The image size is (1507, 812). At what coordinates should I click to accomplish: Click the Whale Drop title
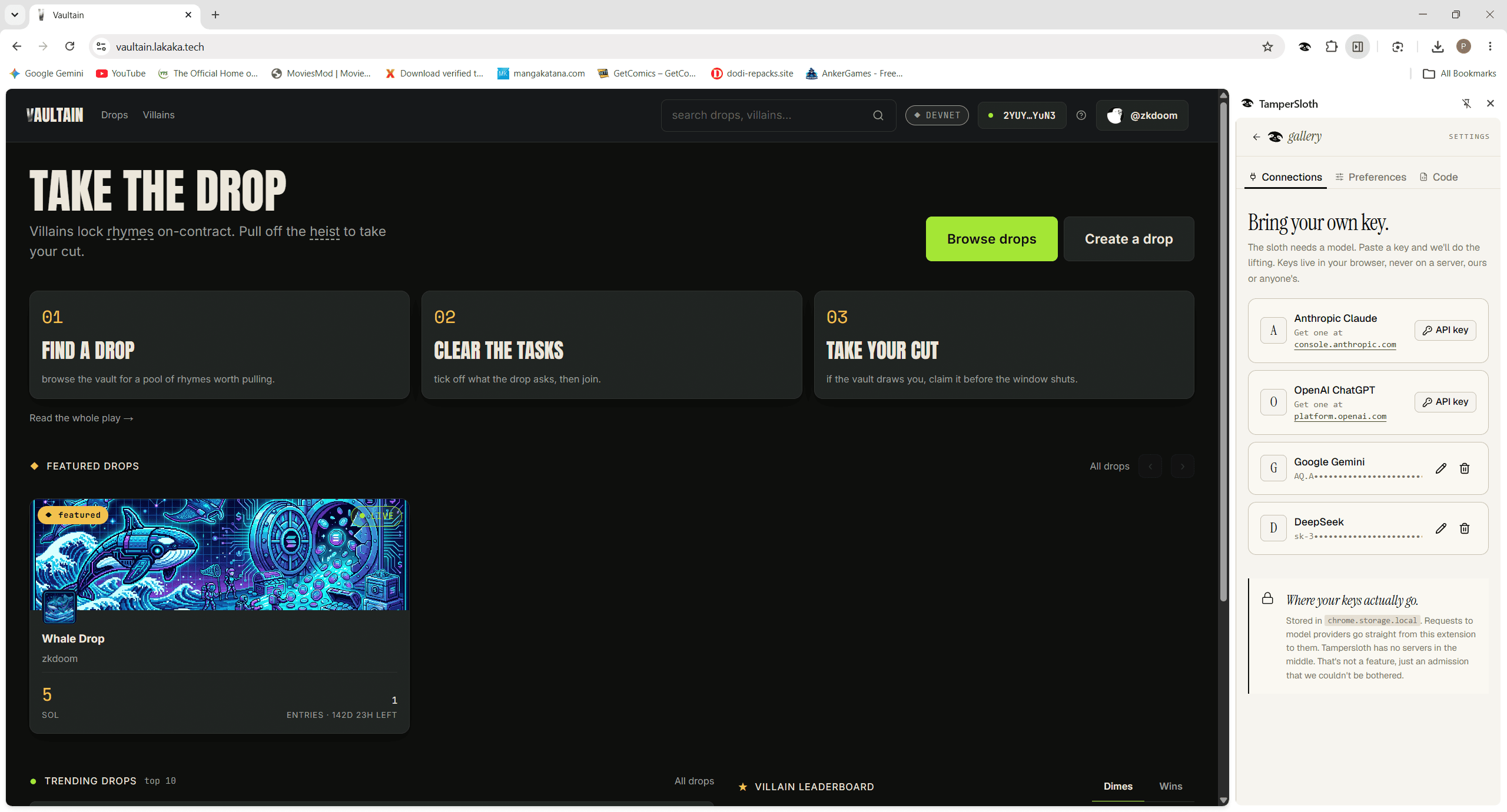[73, 638]
